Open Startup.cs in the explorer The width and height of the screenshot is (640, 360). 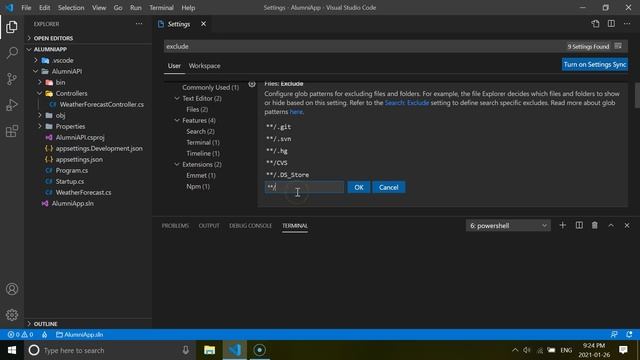70,181
